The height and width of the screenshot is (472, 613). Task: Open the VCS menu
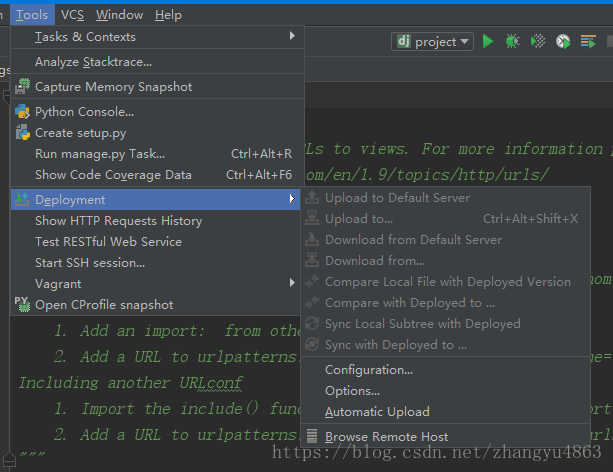[72, 15]
